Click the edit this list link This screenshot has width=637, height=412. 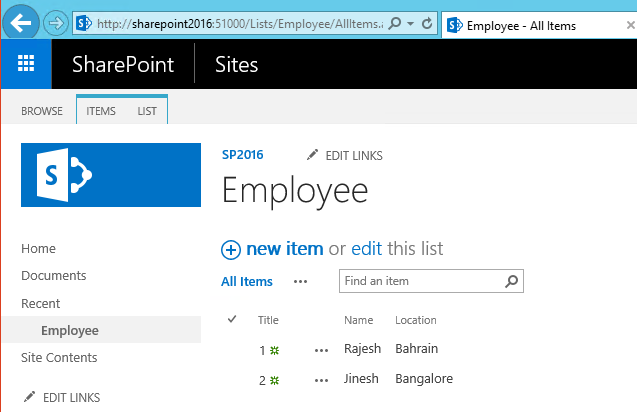point(367,249)
